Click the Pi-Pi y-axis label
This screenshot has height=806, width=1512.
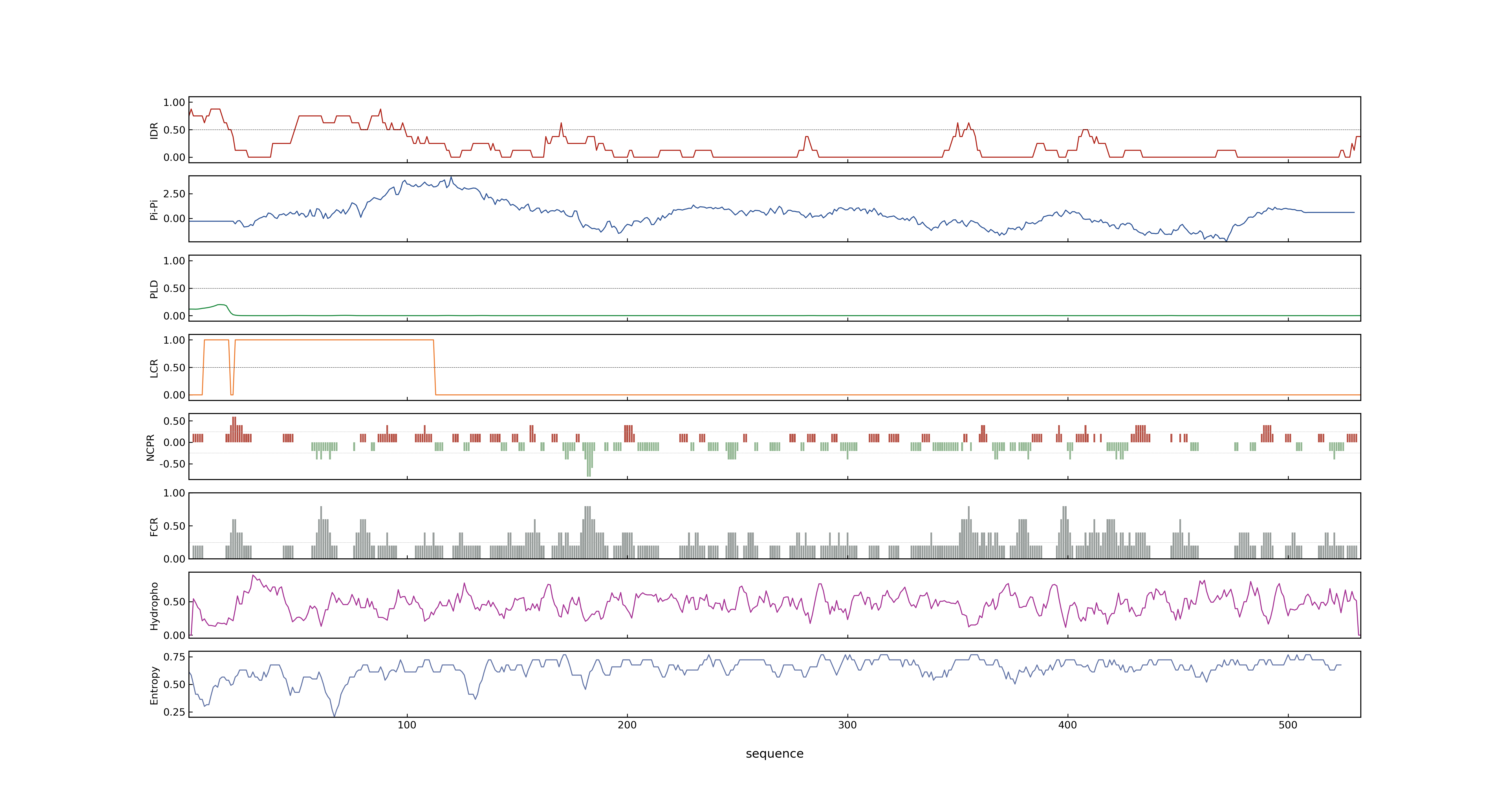click(154, 209)
